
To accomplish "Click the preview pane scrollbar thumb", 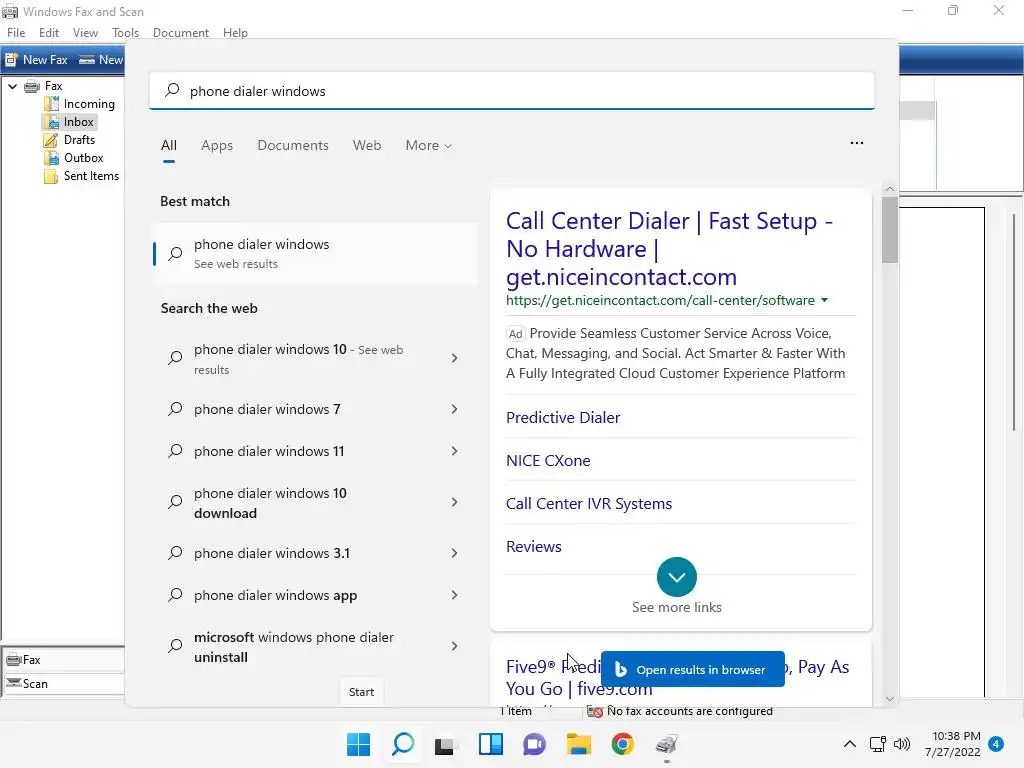I will click(x=889, y=230).
